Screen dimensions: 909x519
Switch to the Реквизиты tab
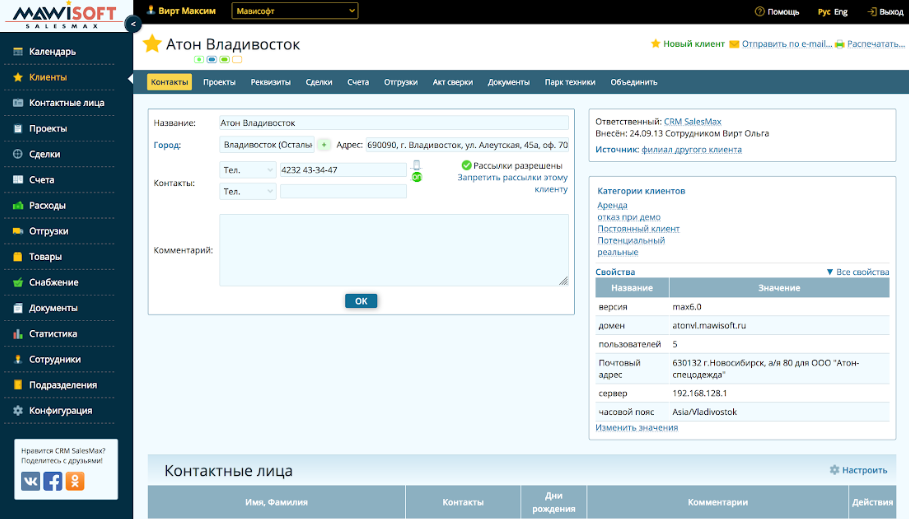tap(271, 82)
